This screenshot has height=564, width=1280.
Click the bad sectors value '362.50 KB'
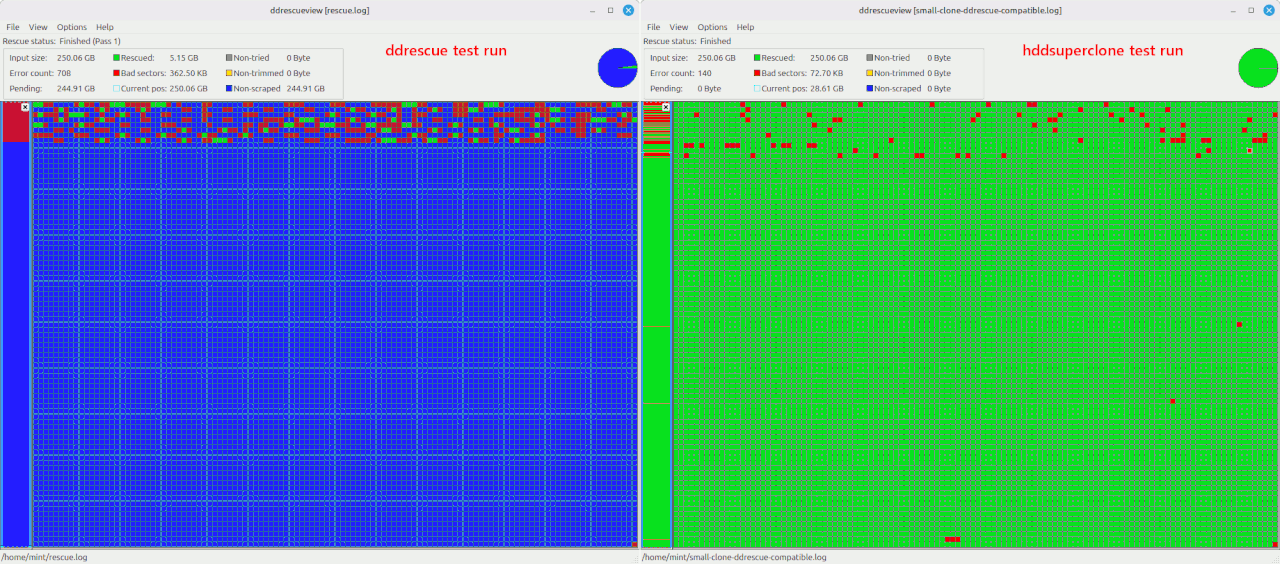(x=188, y=73)
